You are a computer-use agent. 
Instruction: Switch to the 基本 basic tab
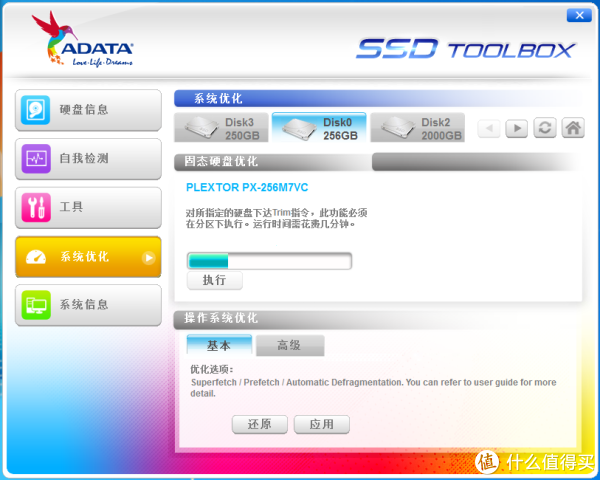[219, 345]
